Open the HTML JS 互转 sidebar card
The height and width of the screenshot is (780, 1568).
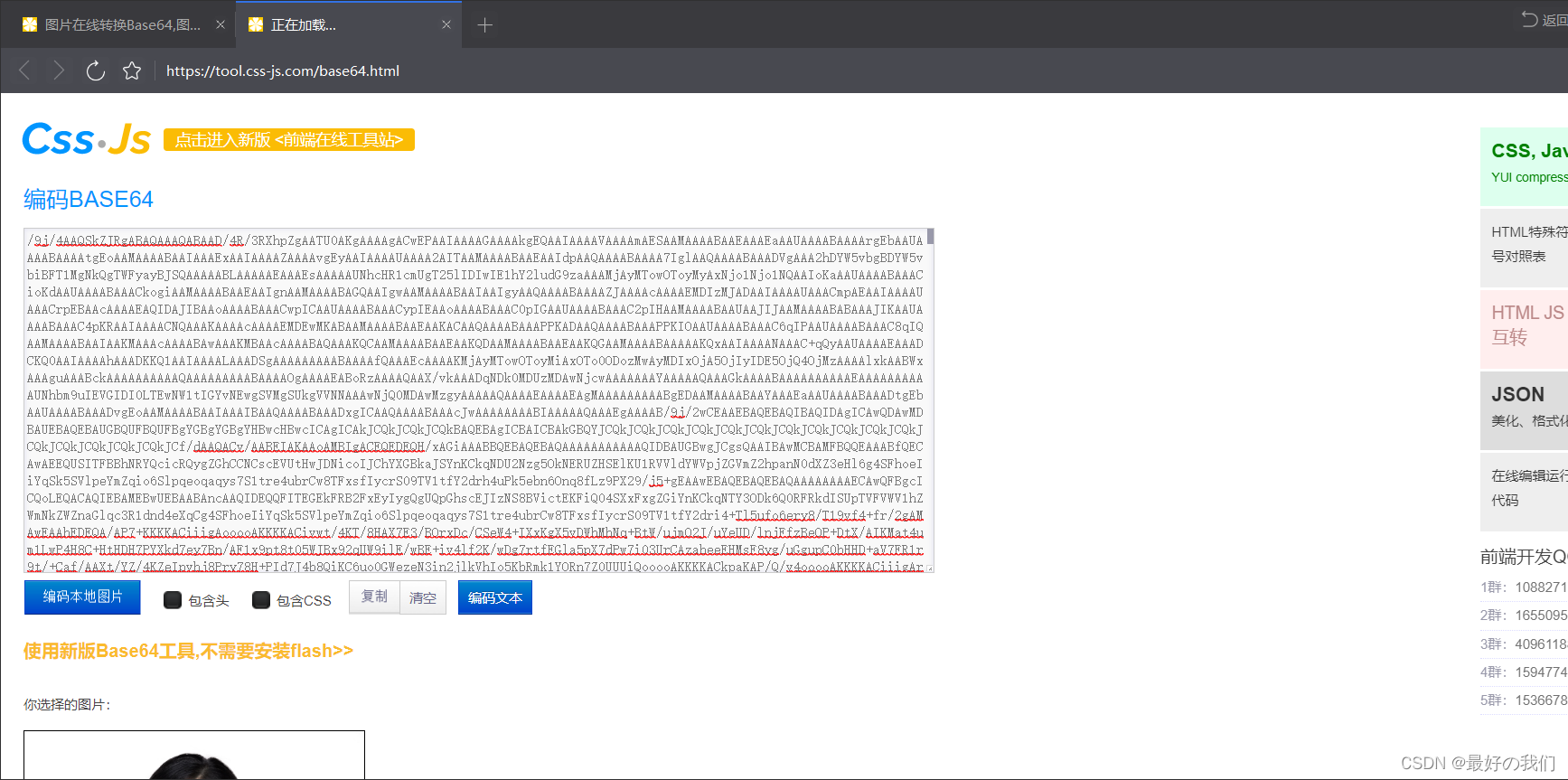pos(1524,328)
